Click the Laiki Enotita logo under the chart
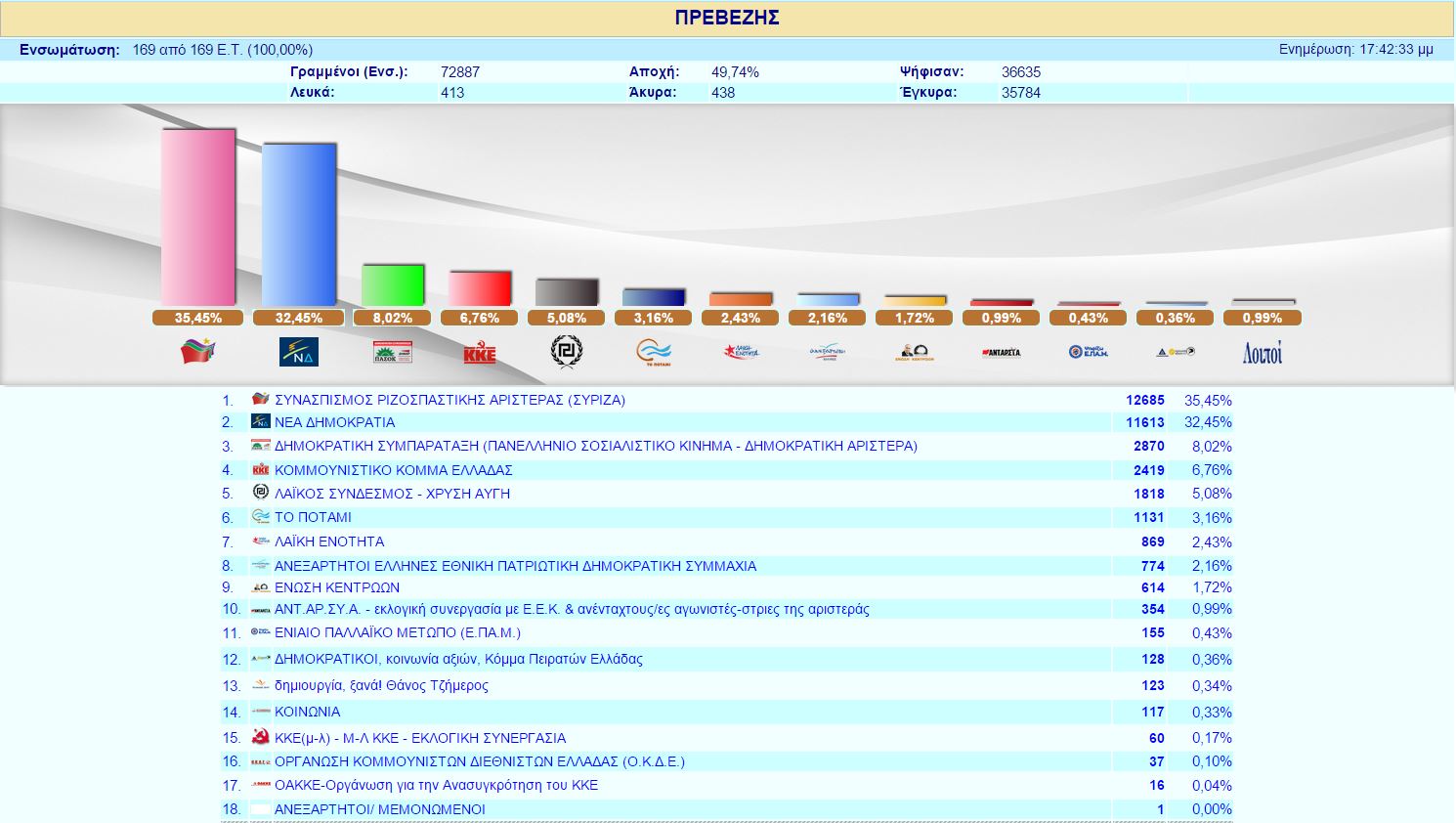This screenshot has width=1456, height=823. click(x=741, y=351)
